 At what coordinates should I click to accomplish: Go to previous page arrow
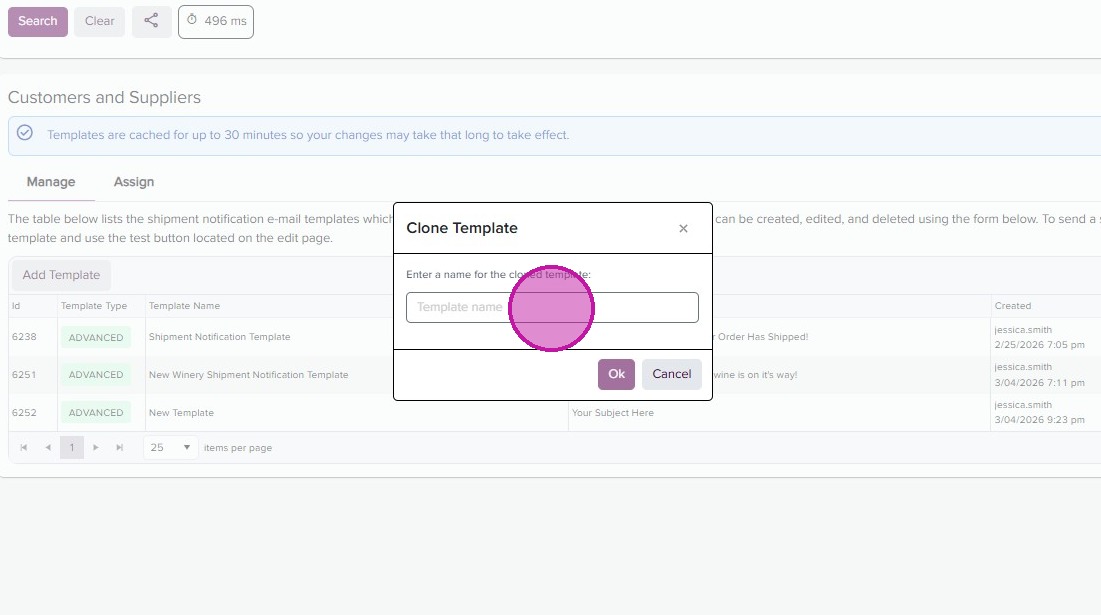tap(48, 448)
